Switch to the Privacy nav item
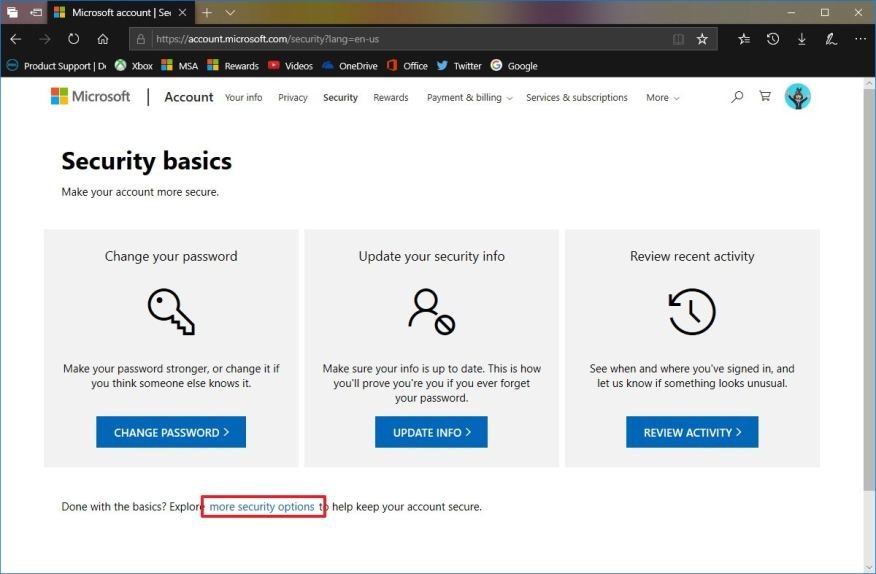Image resolution: width=876 pixels, height=574 pixels. pyautogui.click(x=293, y=98)
